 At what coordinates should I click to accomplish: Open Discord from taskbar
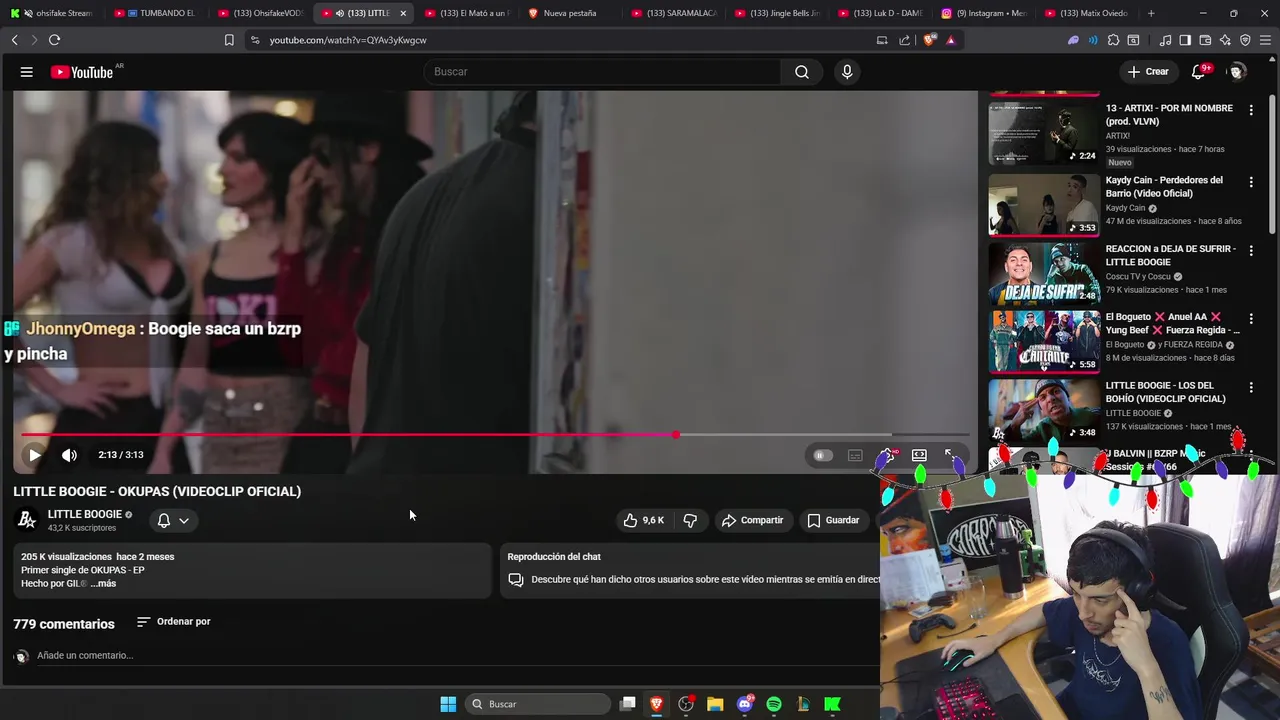click(x=745, y=704)
